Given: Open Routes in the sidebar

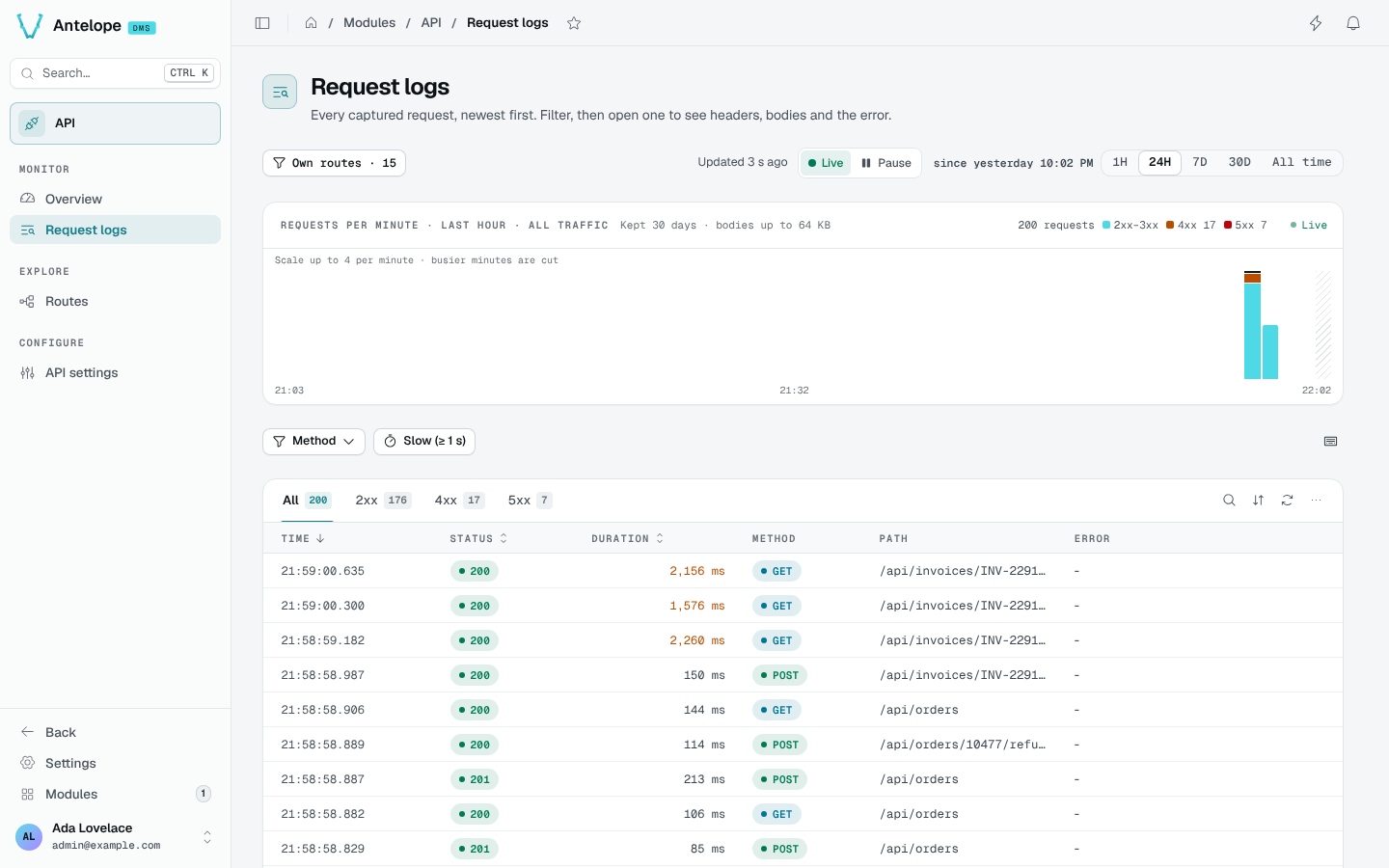Looking at the screenshot, I should tap(115, 302).
